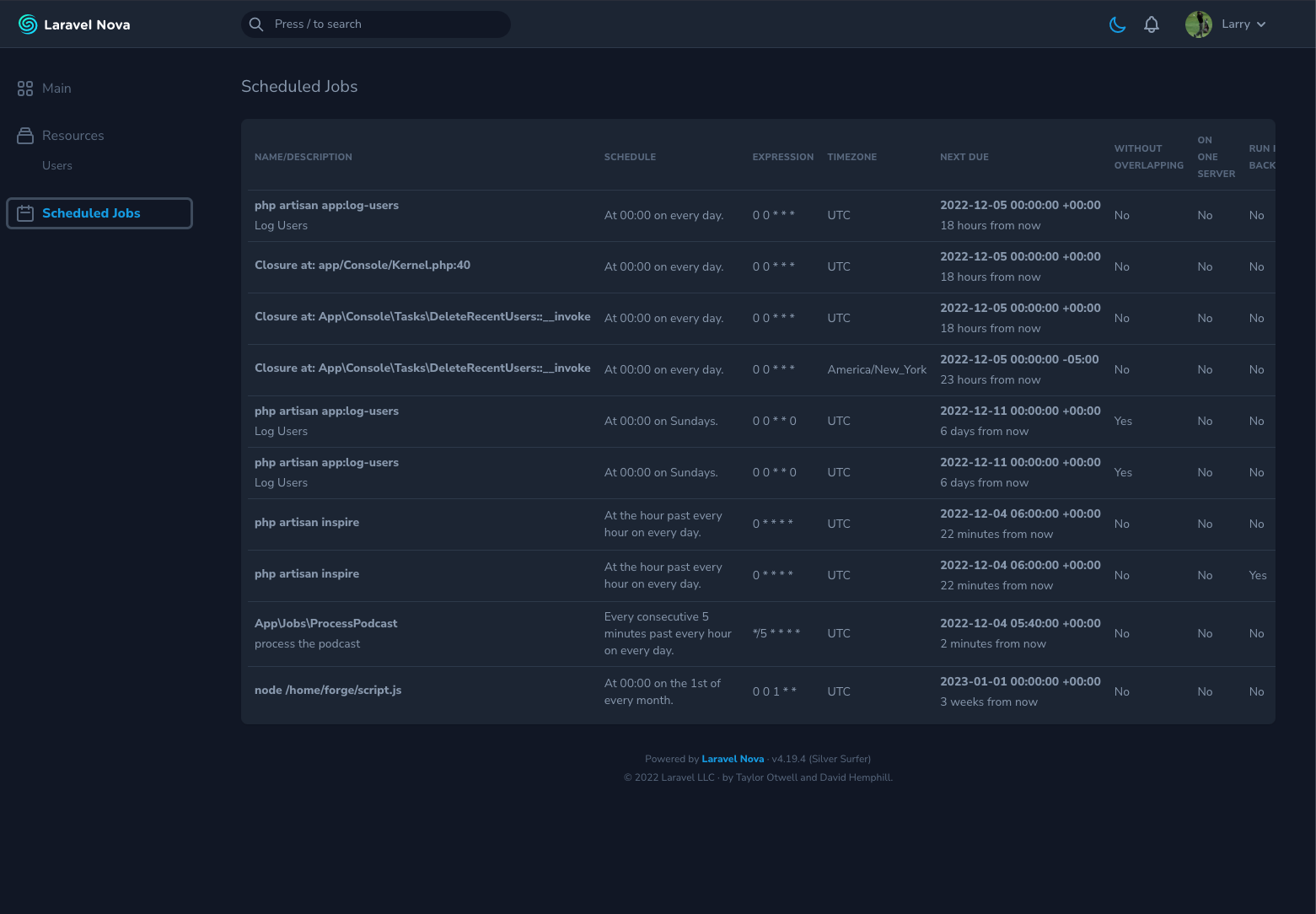The image size is (1316, 914).
Task: Click the NEXT DUE column header
Action: 964,157
